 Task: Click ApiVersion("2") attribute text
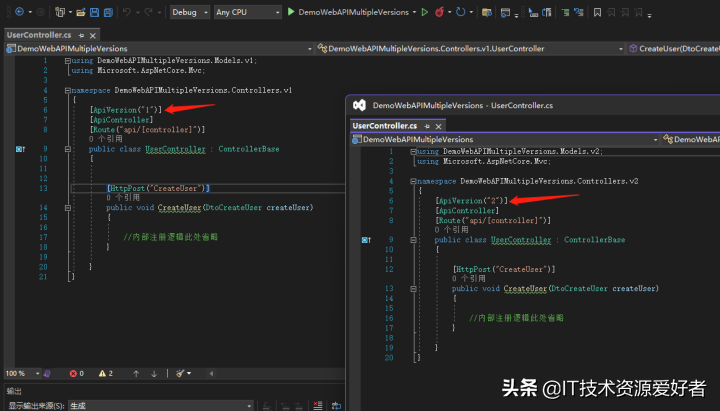pos(472,201)
